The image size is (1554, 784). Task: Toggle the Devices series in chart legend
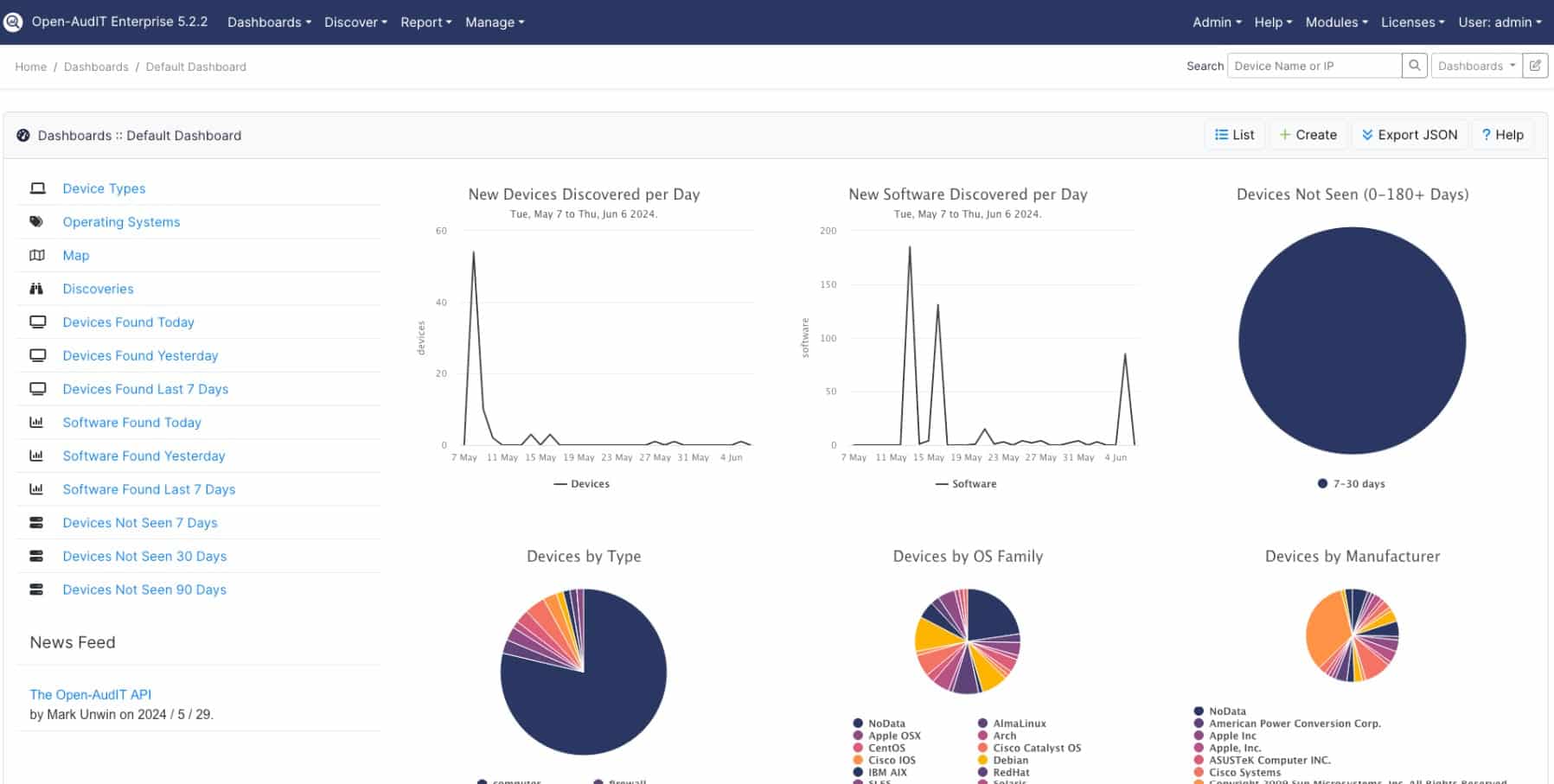(x=582, y=484)
